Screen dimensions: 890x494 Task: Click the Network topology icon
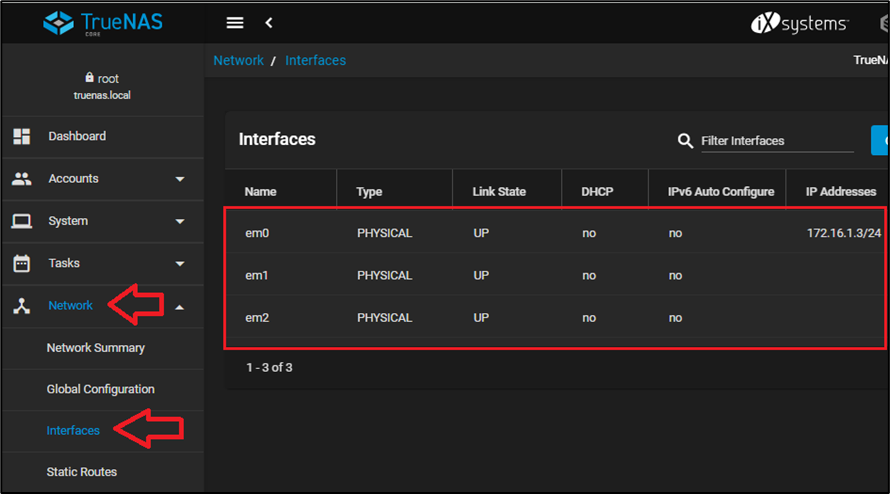coord(21,306)
